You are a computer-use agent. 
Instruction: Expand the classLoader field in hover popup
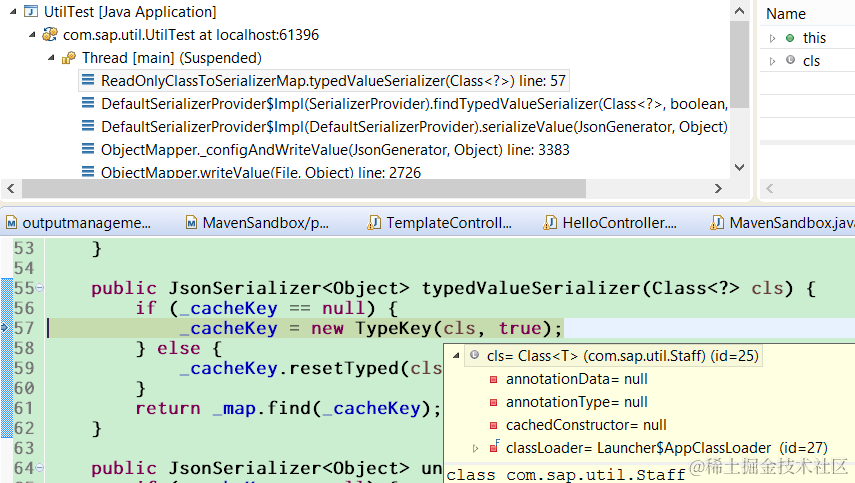click(x=475, y=448)
